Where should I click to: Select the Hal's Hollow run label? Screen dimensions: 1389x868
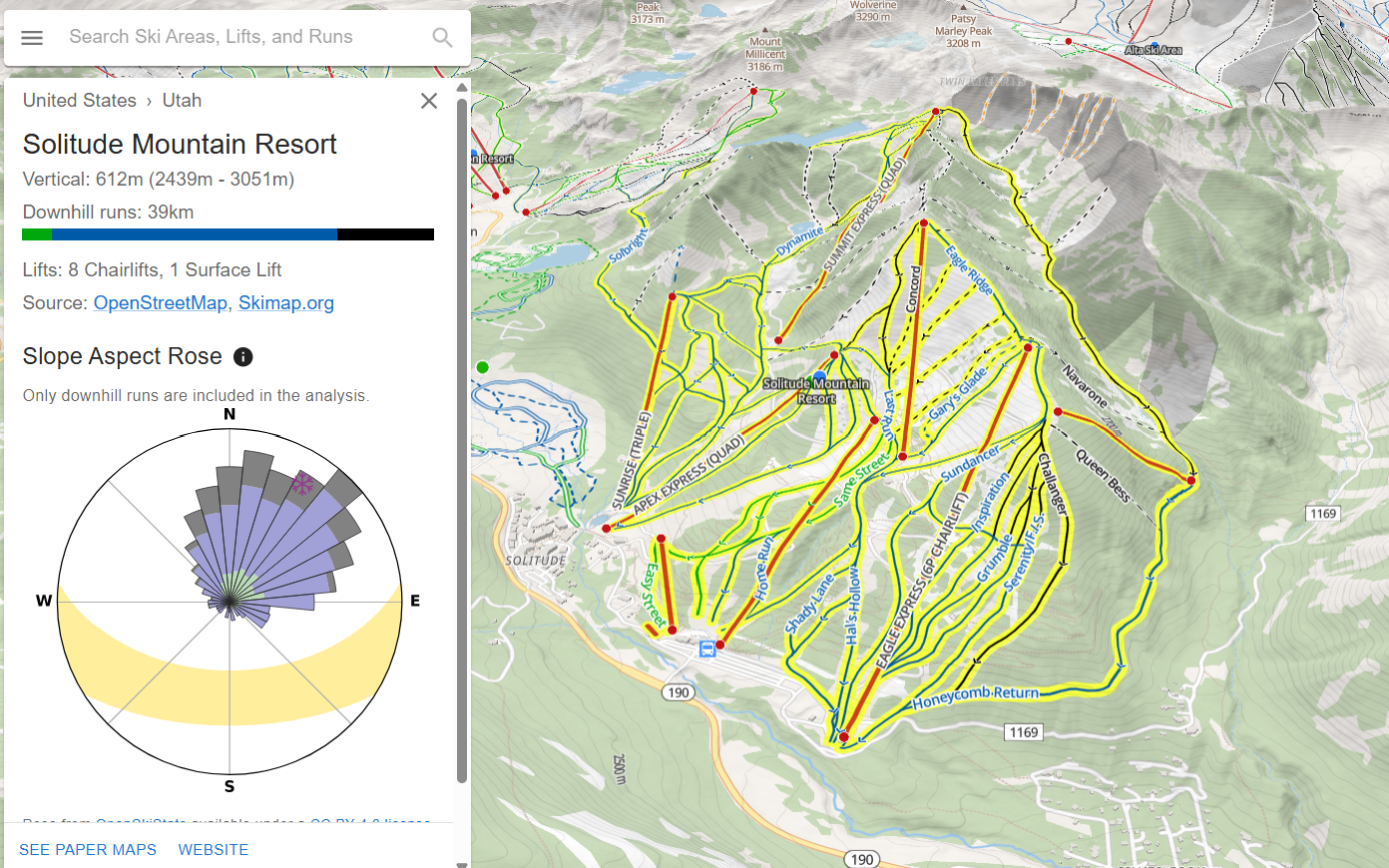click(852, 606)
